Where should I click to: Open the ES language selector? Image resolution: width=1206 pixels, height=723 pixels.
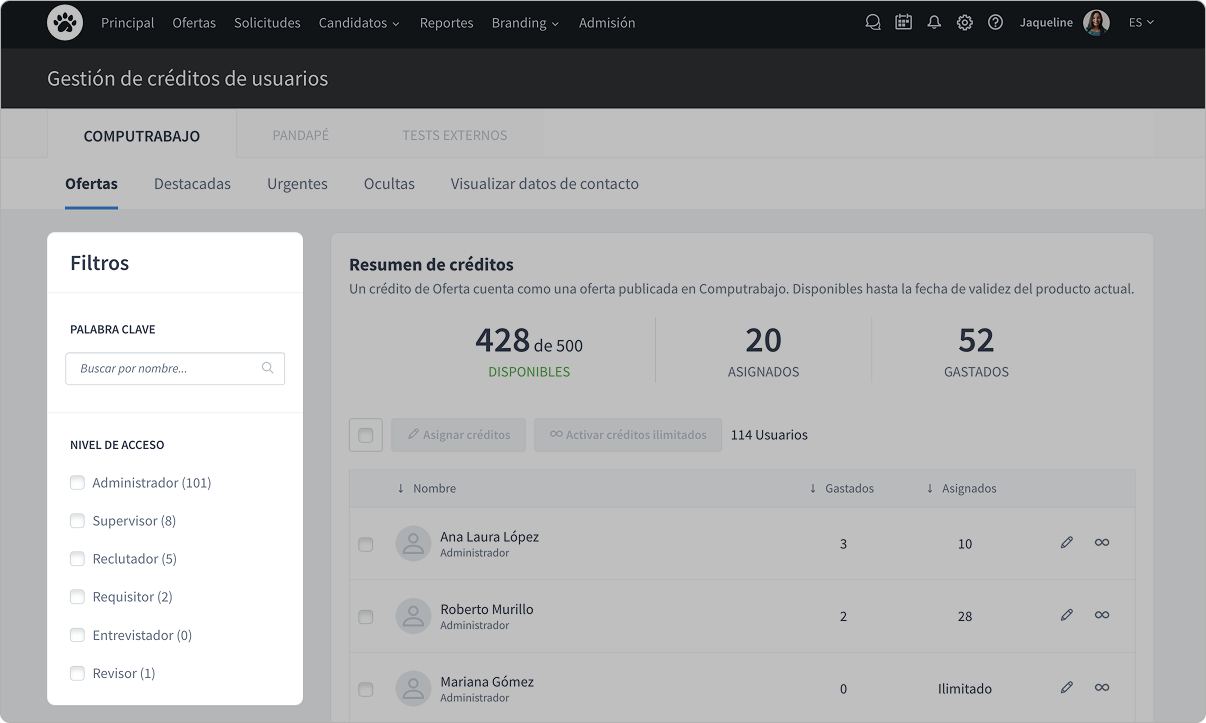[1141, 21]
